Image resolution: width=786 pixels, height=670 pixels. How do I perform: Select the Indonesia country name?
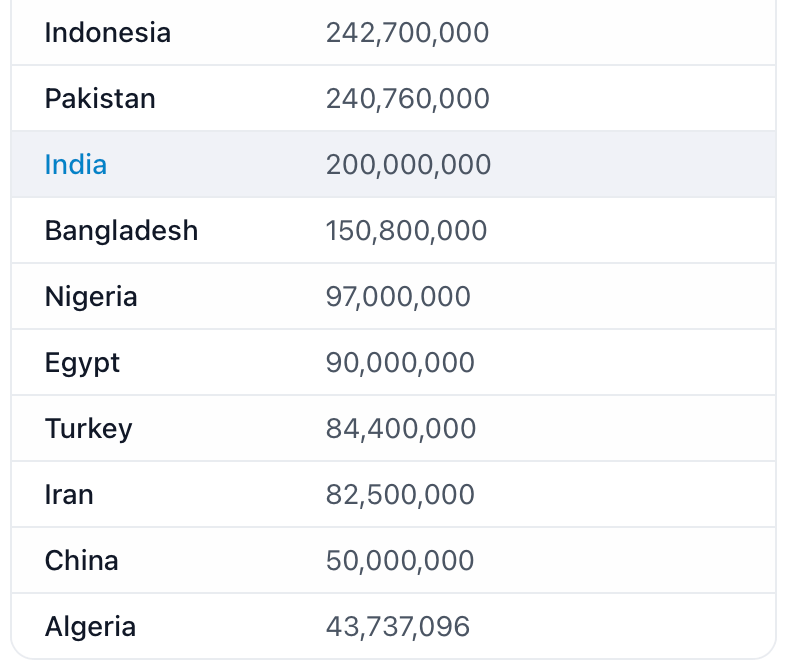click(x=108, y=33)
